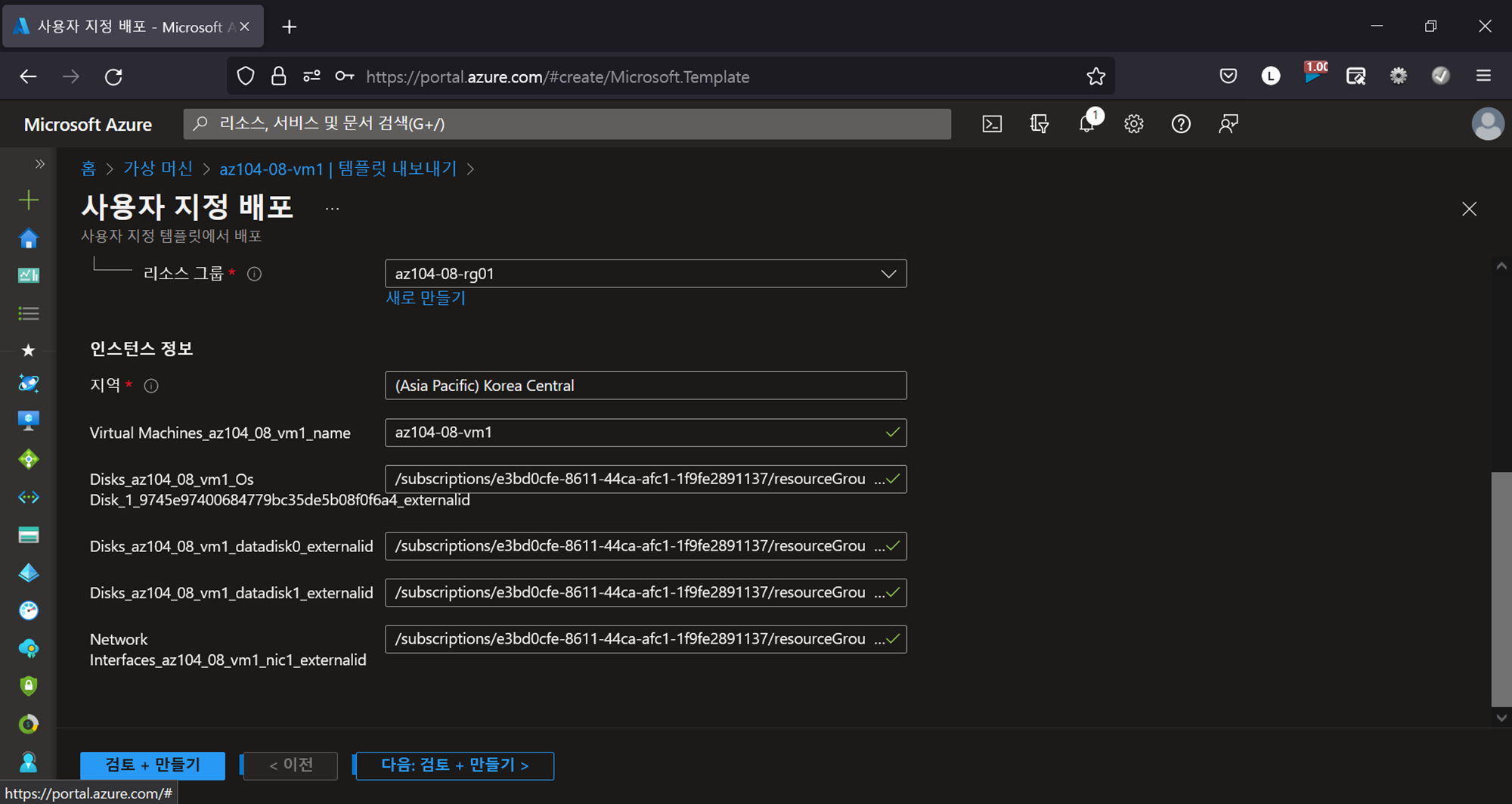1512x804 pixels.
Task: Close the 사용자 지정 배포 blade
Action: [1469, 209]
